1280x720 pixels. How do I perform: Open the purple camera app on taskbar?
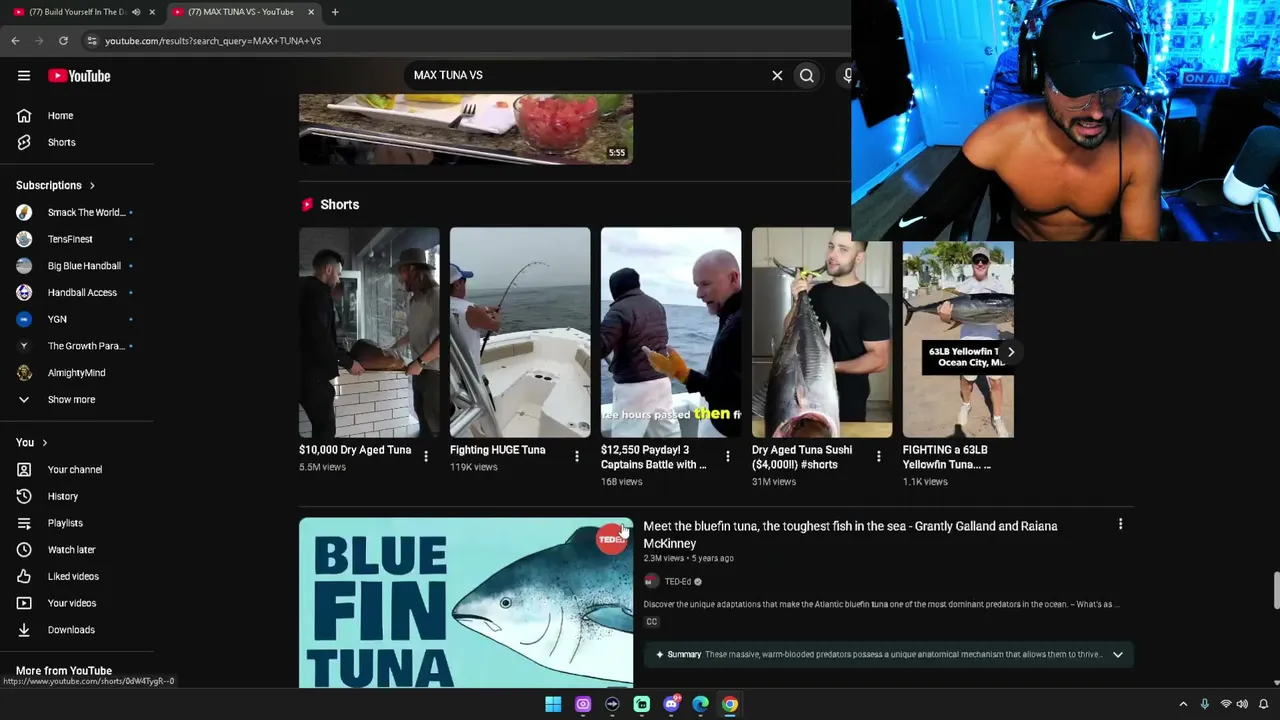tap(583, 704)
